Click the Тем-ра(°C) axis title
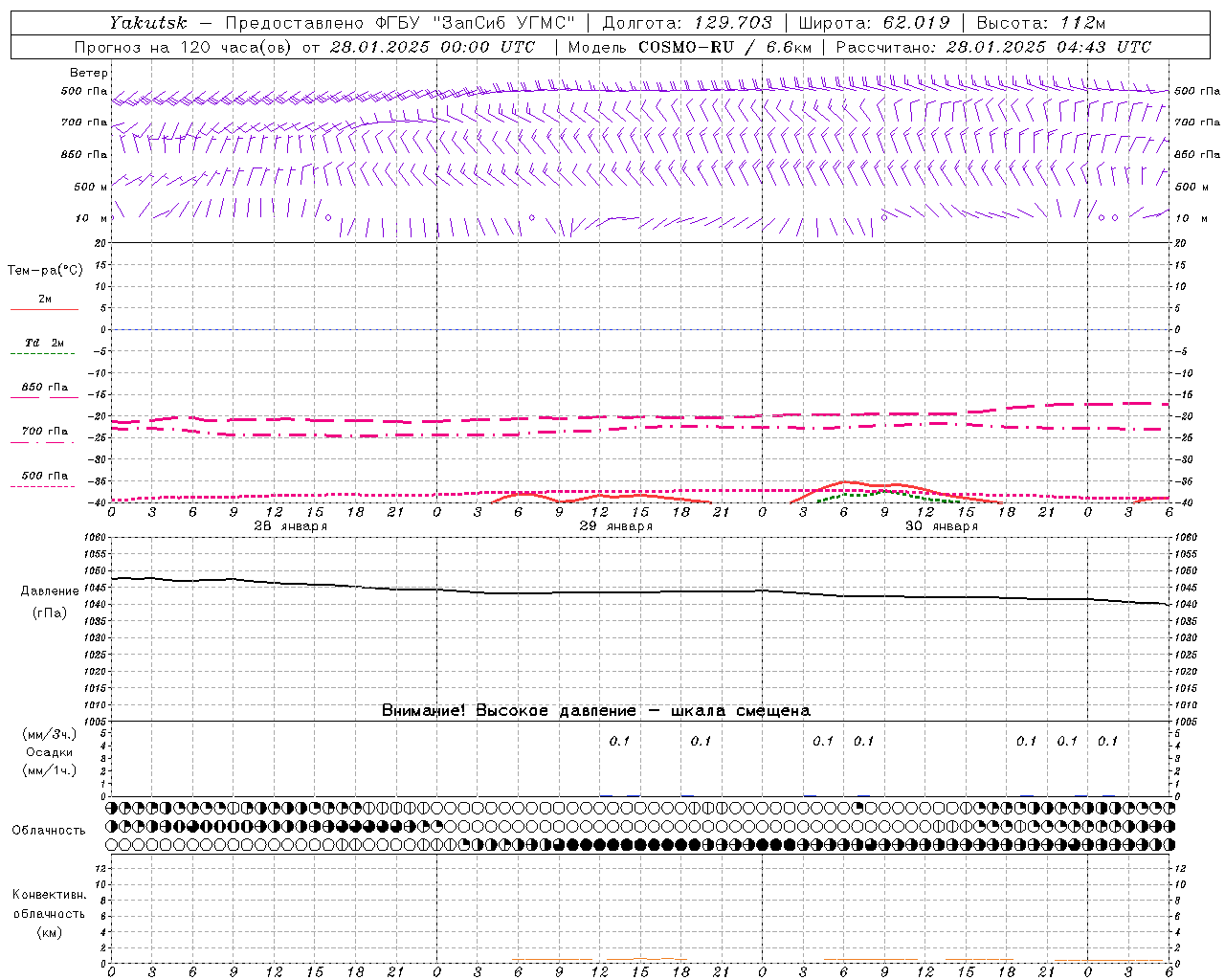The image size is (1225, 980). pos(45,271)
